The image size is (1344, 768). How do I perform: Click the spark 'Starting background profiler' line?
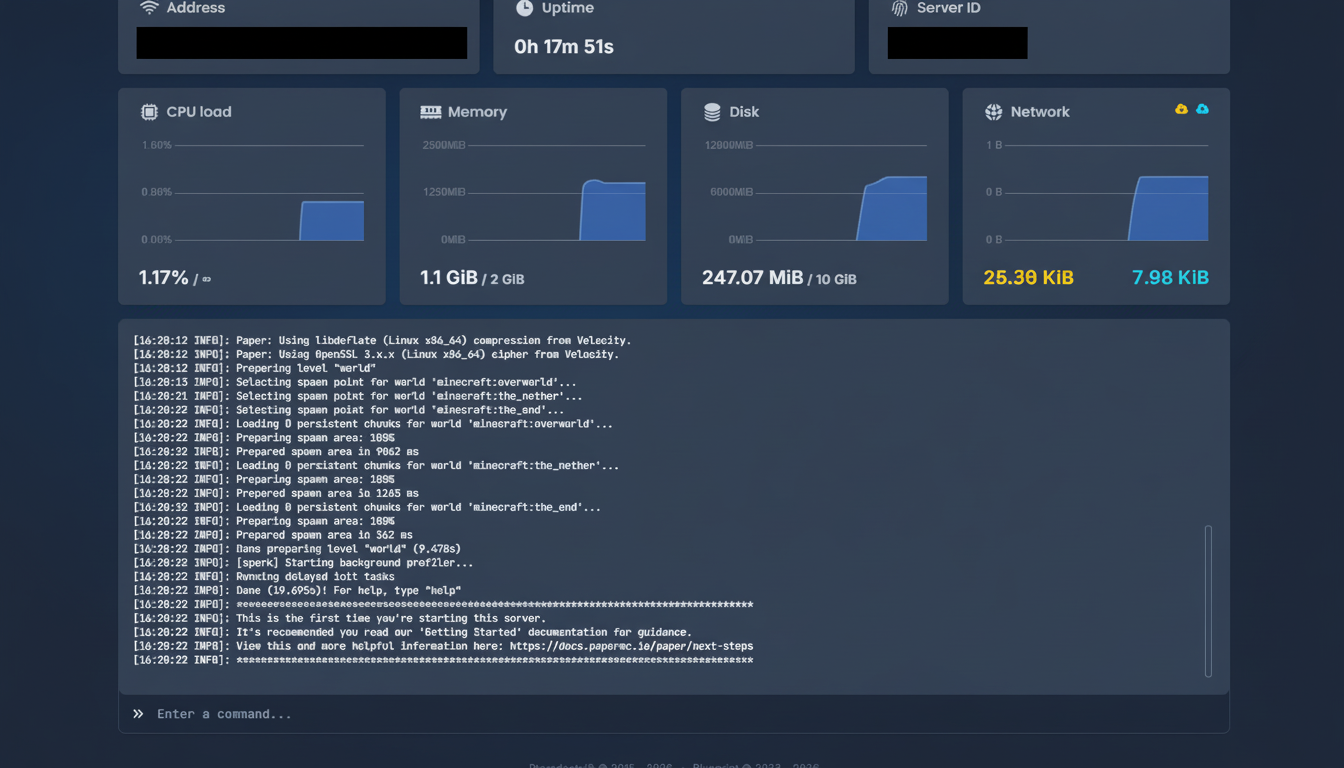(x=303, y=564)
